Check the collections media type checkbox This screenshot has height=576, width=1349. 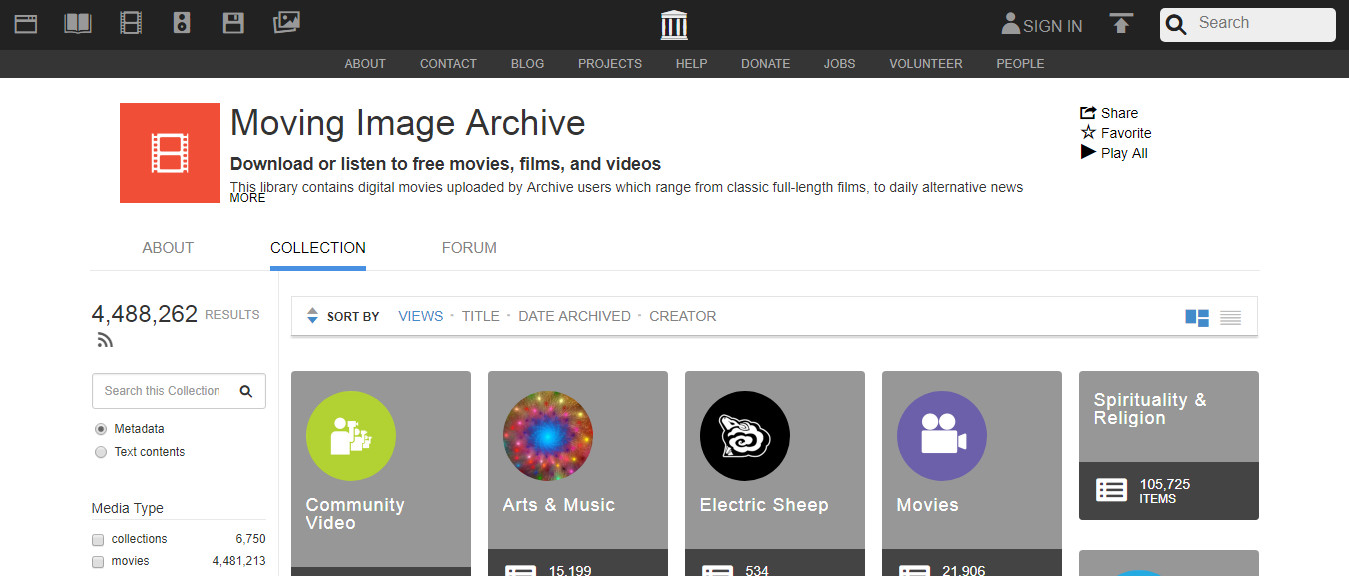98,539
